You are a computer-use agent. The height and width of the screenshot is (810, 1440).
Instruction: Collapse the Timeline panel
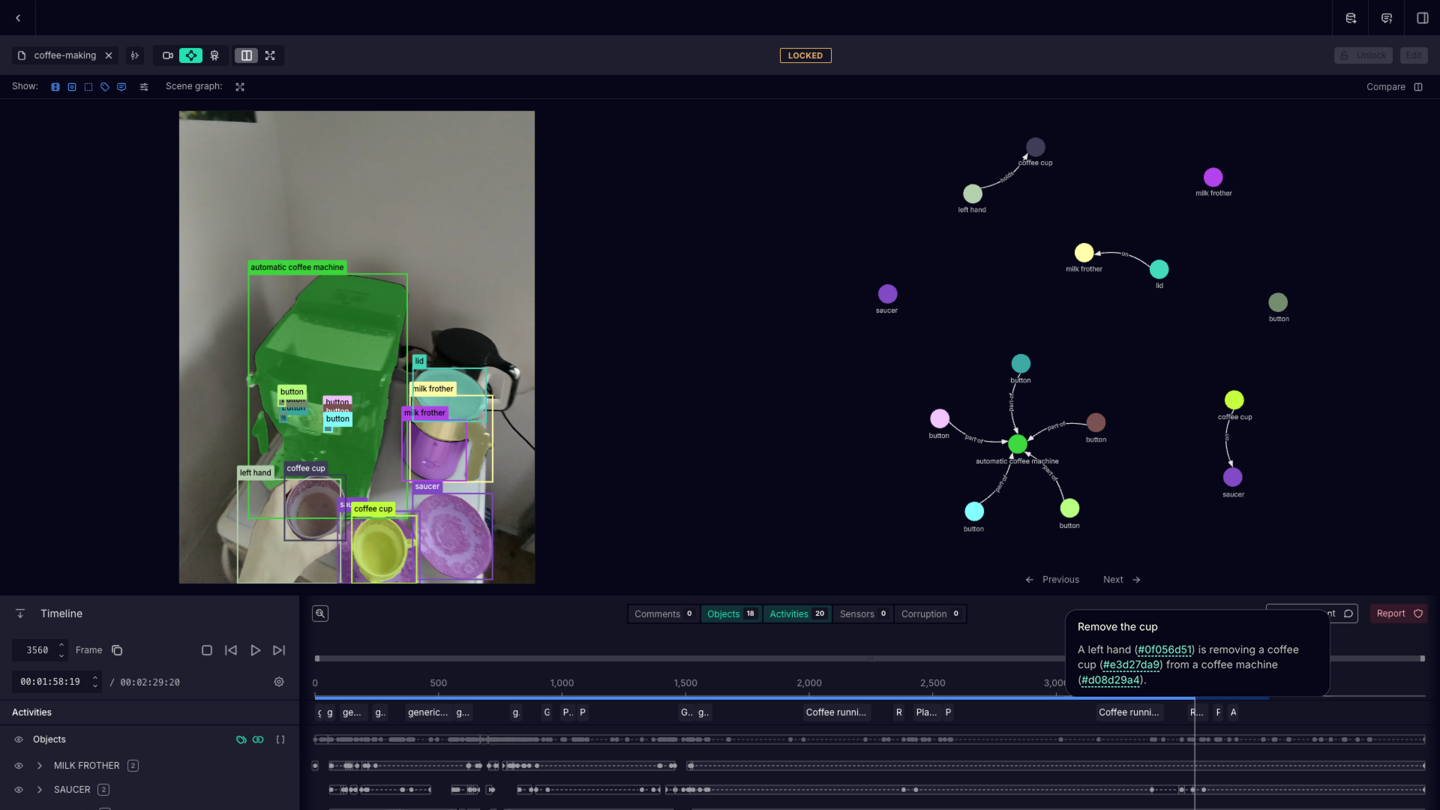[20, 614]
